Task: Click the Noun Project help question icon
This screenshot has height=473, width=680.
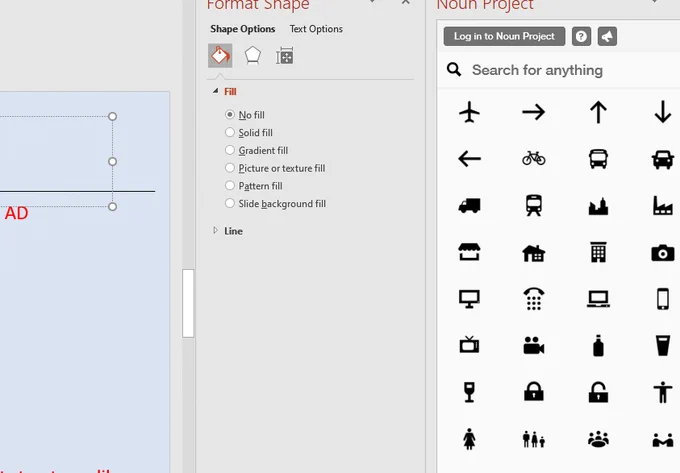Action: (x=581, y=36)
